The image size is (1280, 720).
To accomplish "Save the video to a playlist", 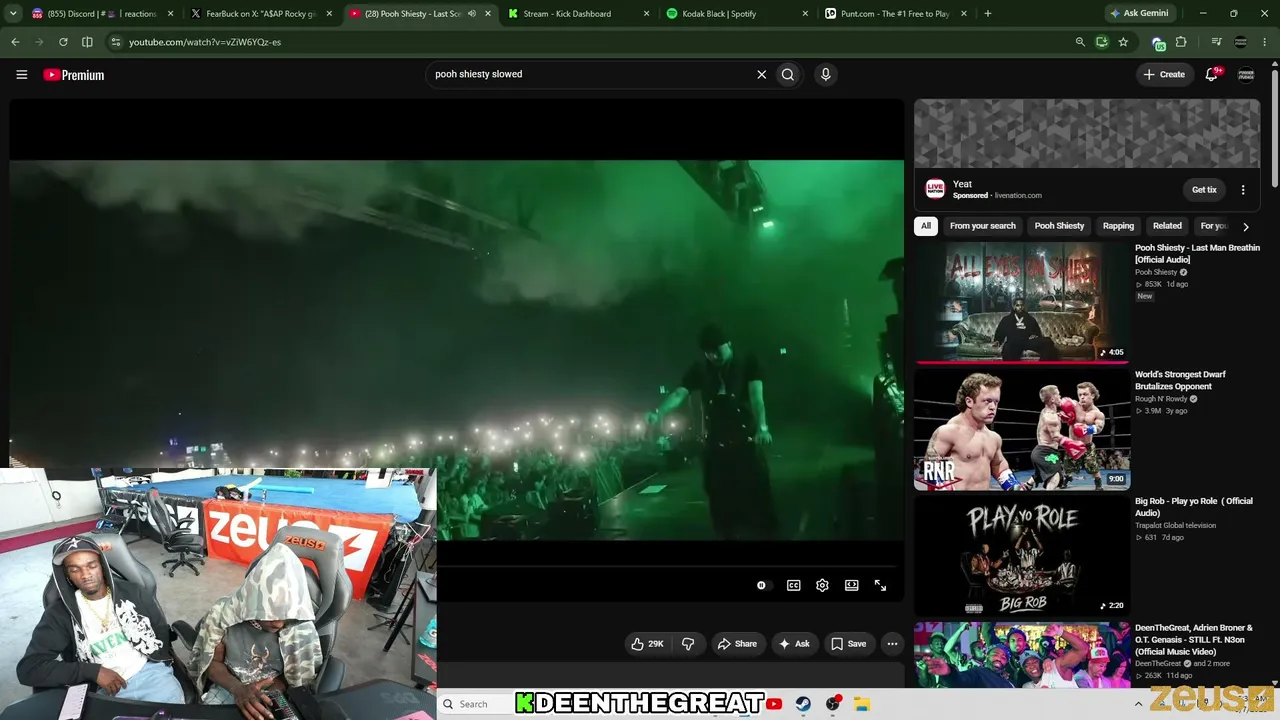I will click(x=849, y=644).
